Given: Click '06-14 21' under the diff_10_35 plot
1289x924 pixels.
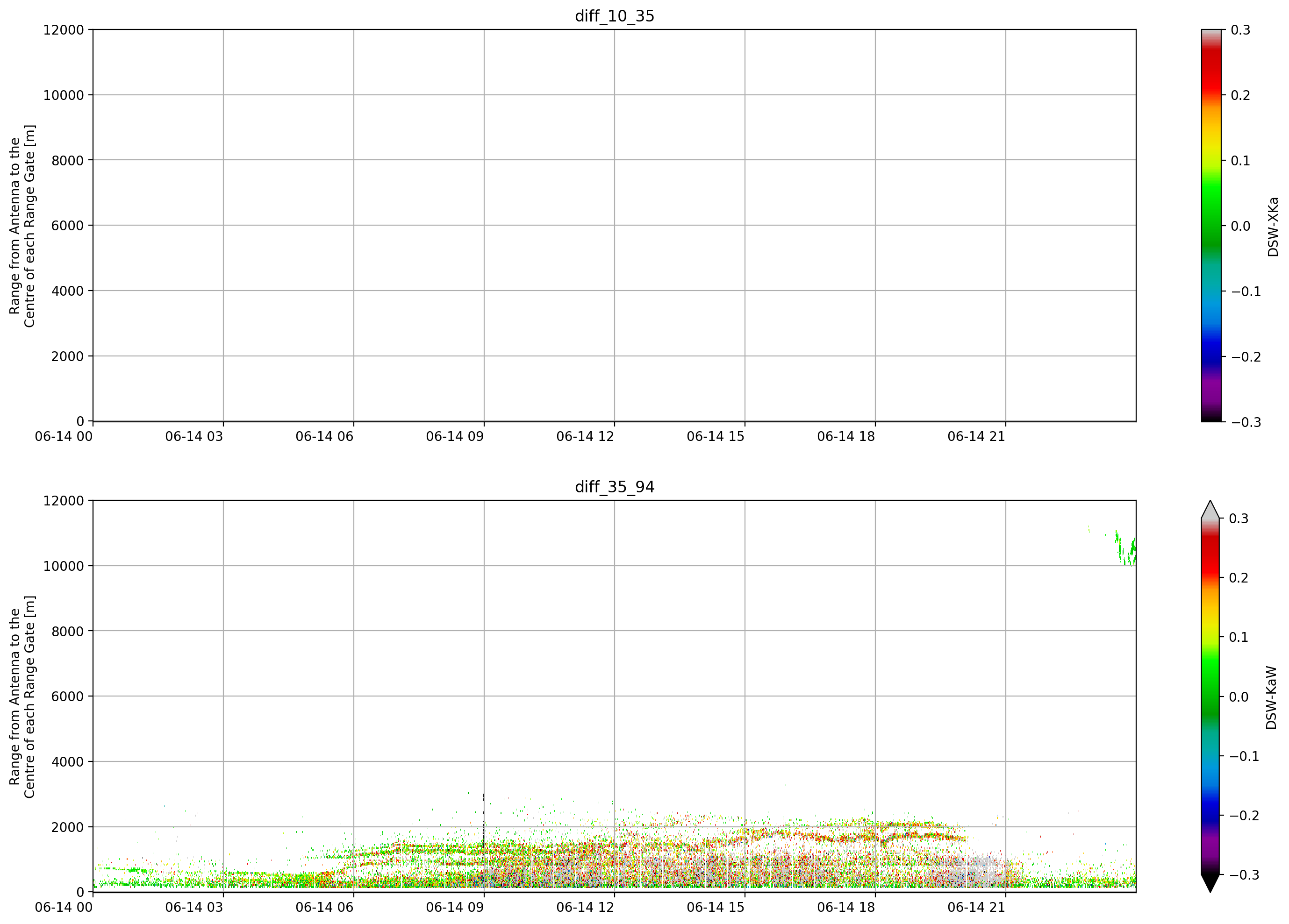Looking at the screenshot, I should point(976,437).
